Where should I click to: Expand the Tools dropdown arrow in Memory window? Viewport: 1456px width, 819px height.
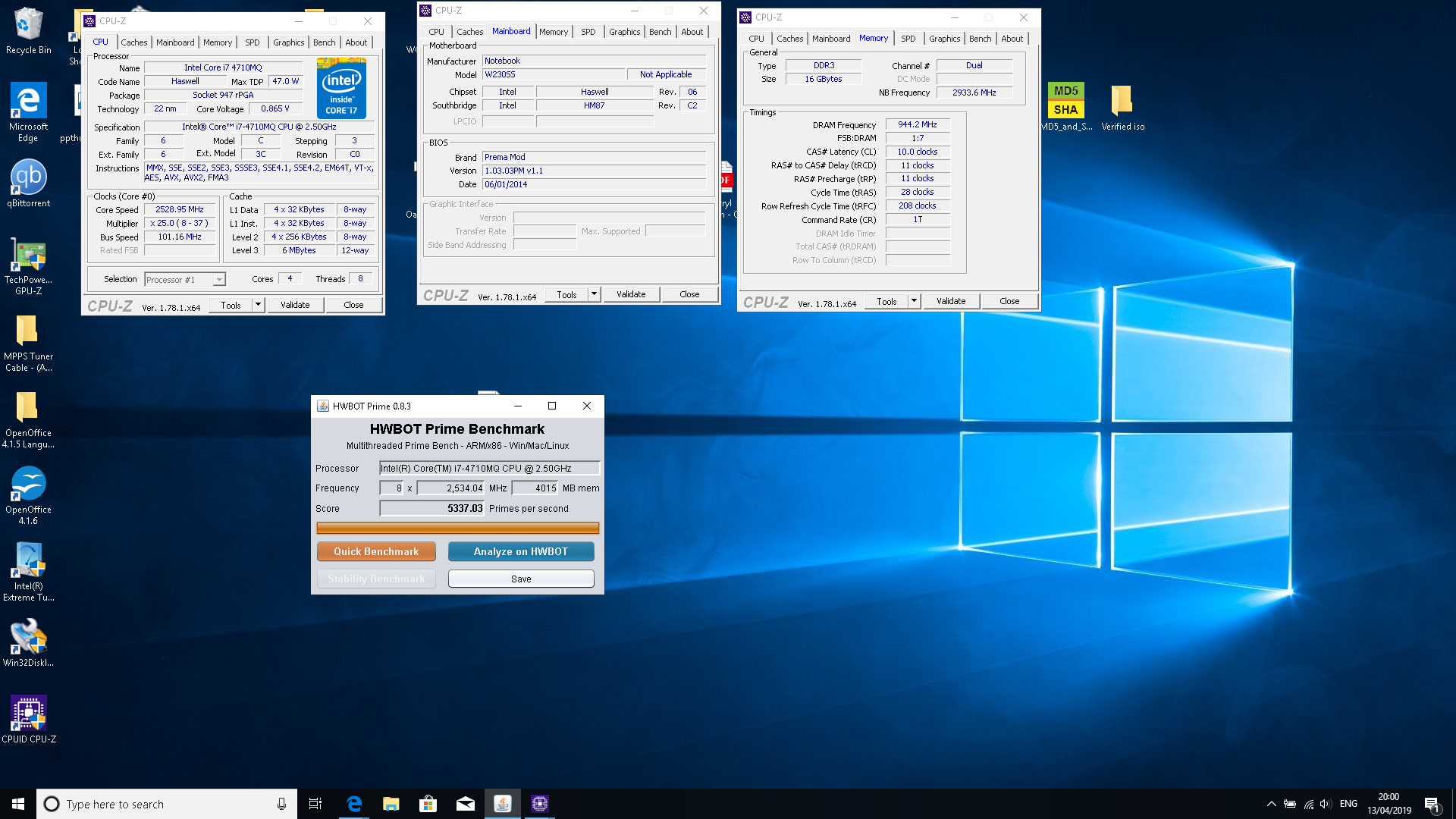point(914,301)
